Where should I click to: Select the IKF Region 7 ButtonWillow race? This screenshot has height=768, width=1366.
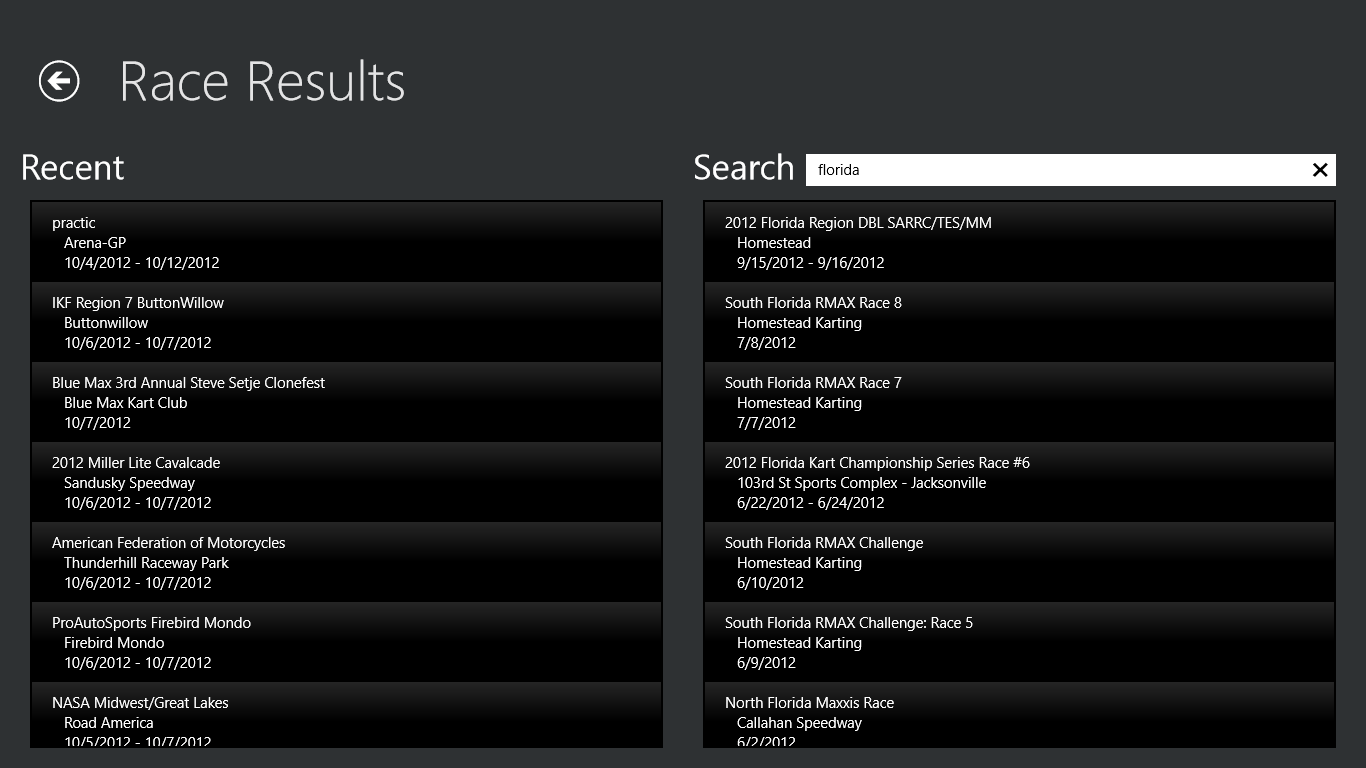coord(346,321)
